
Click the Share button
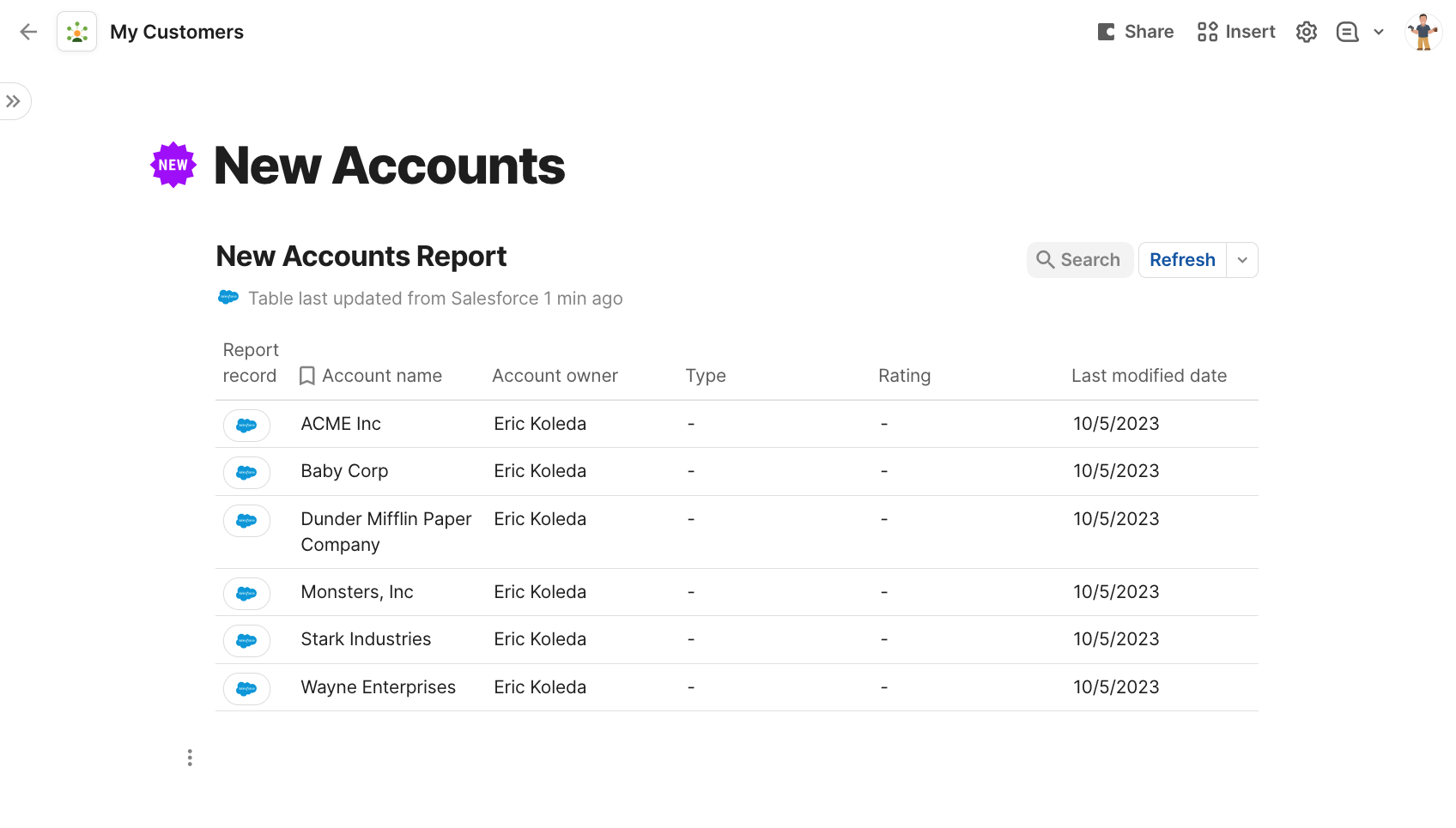click(x=1136, y=32)
